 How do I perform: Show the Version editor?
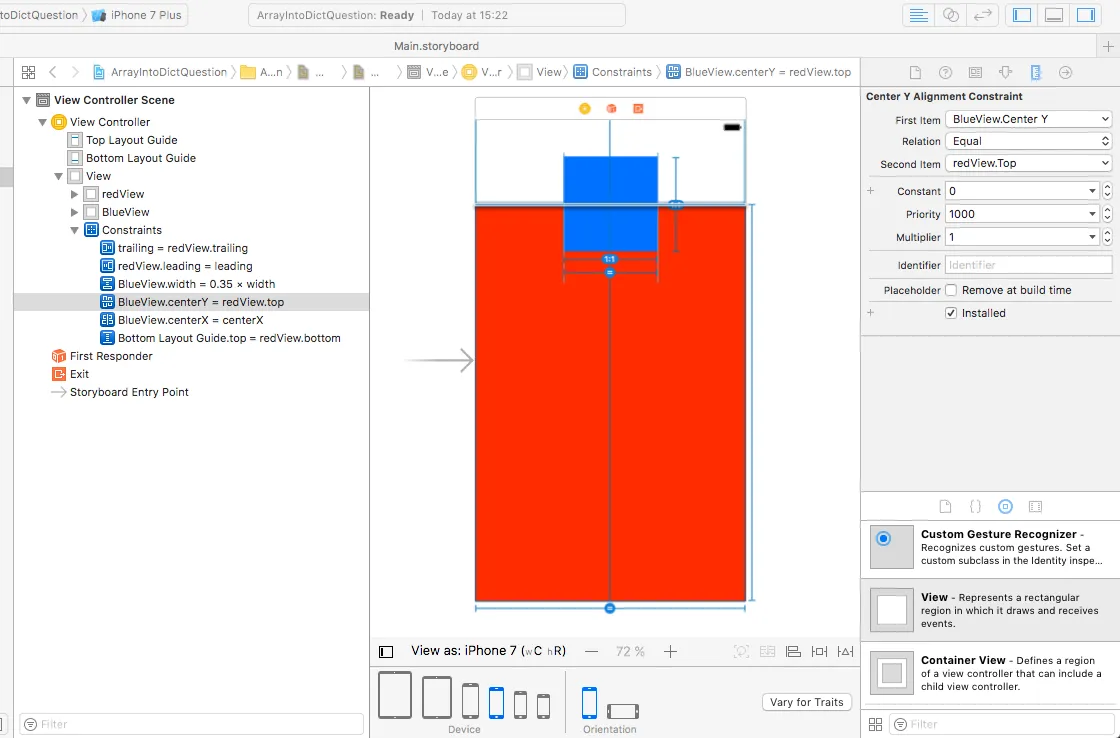[x=983, y=15]
